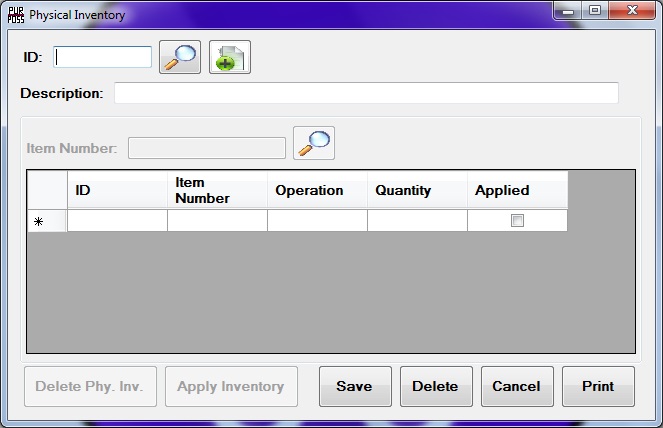The width and height of the screenshot is (663, 428).
Task: Select the new row's Quantity cell
Action: point(417,221)
